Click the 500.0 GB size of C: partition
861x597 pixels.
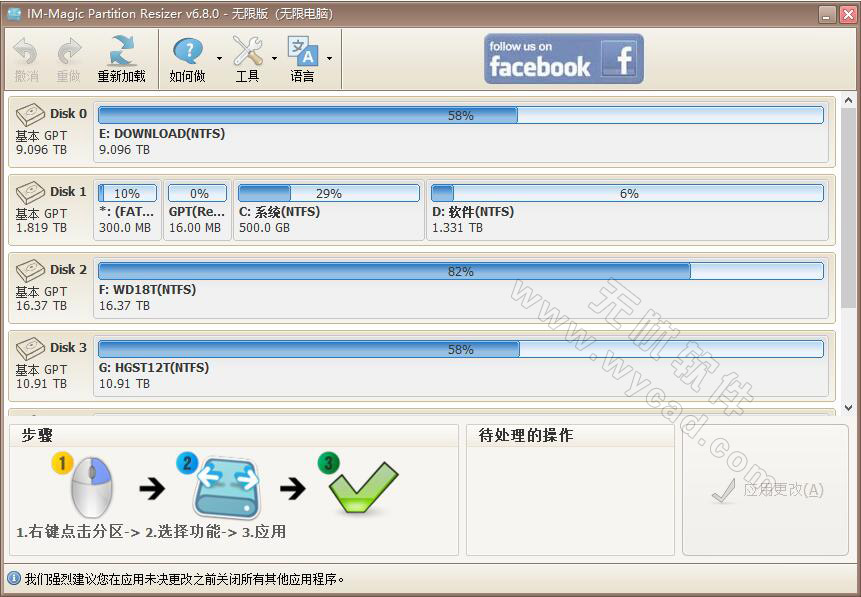click(x=264, y=227)
